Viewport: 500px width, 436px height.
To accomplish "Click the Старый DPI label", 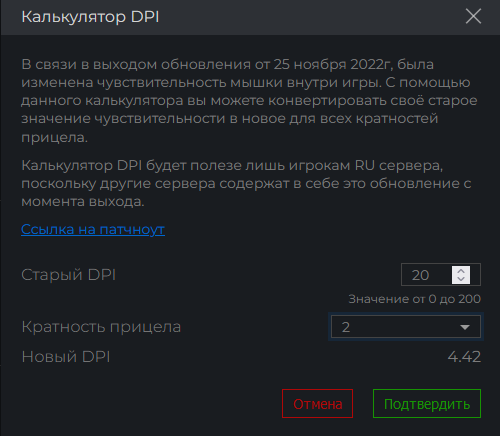I will tap(68, 275).
